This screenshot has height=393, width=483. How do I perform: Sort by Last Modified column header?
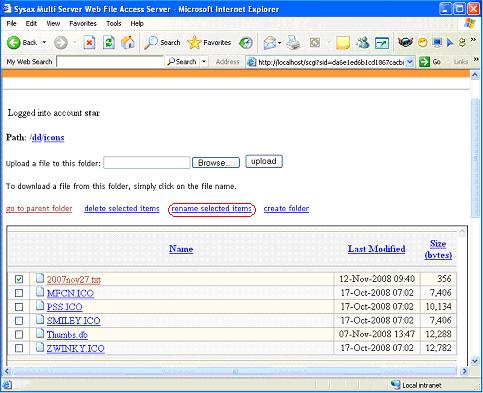377,249
